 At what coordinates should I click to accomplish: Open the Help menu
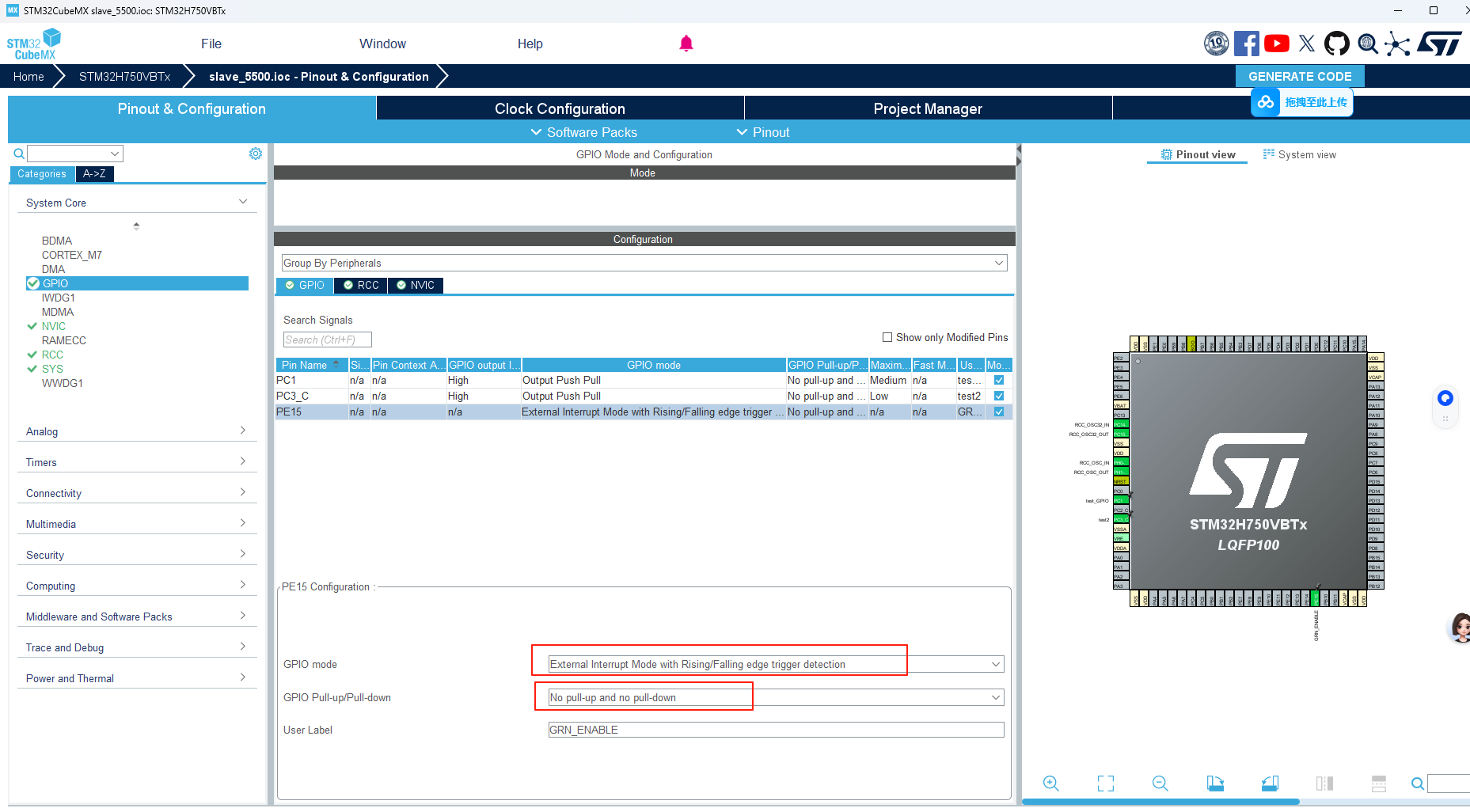point(530,44)
